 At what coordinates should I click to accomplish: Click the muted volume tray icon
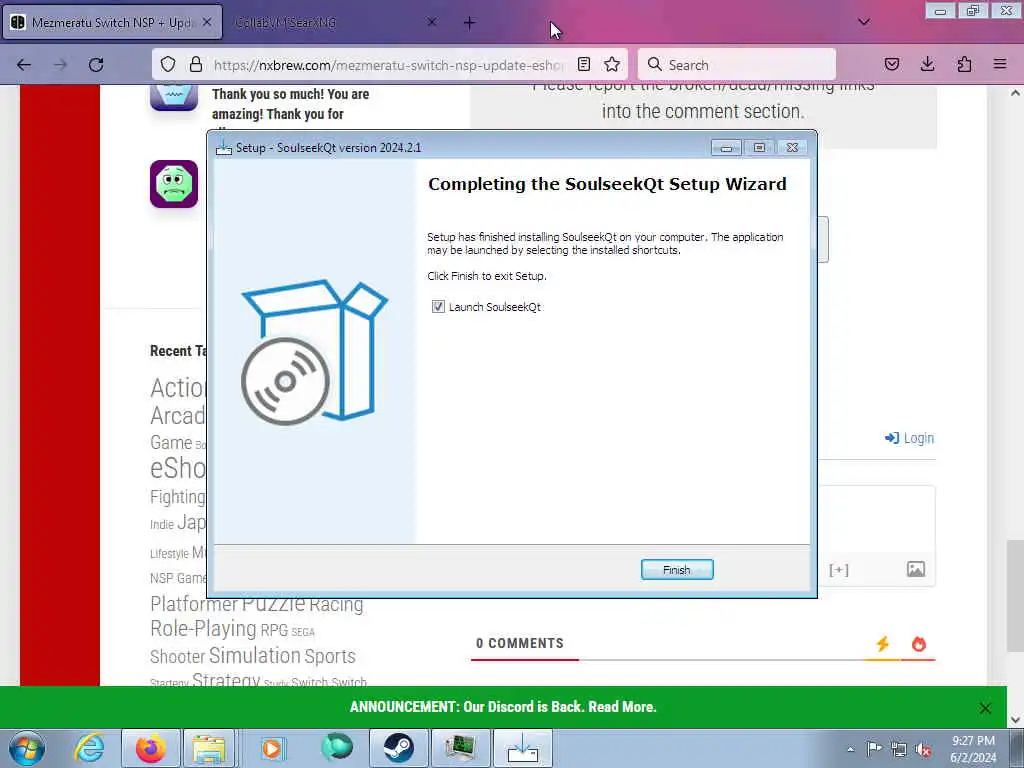point(923,750)
